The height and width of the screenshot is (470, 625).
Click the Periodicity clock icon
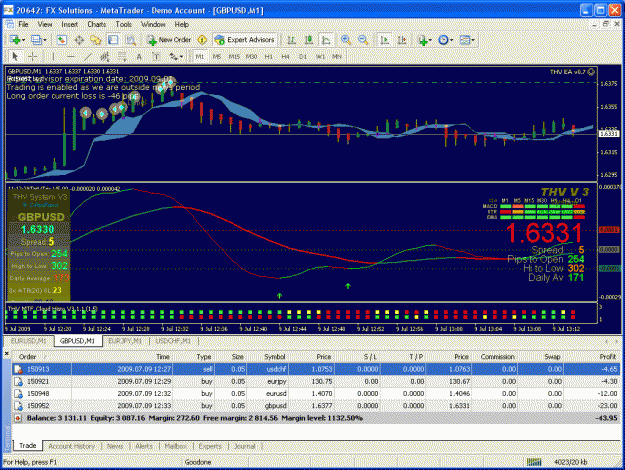coord(443,40)
